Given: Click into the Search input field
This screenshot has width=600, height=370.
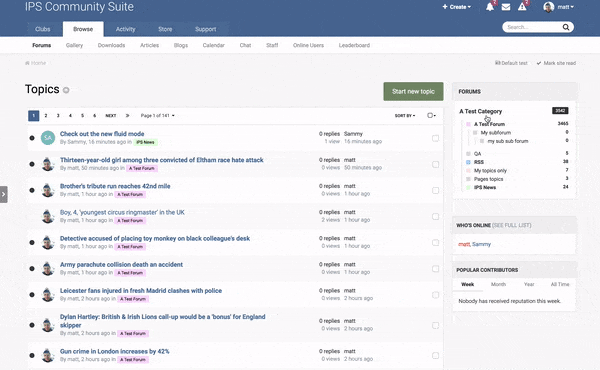Looking at the screenshot, I should click(532, 27).
